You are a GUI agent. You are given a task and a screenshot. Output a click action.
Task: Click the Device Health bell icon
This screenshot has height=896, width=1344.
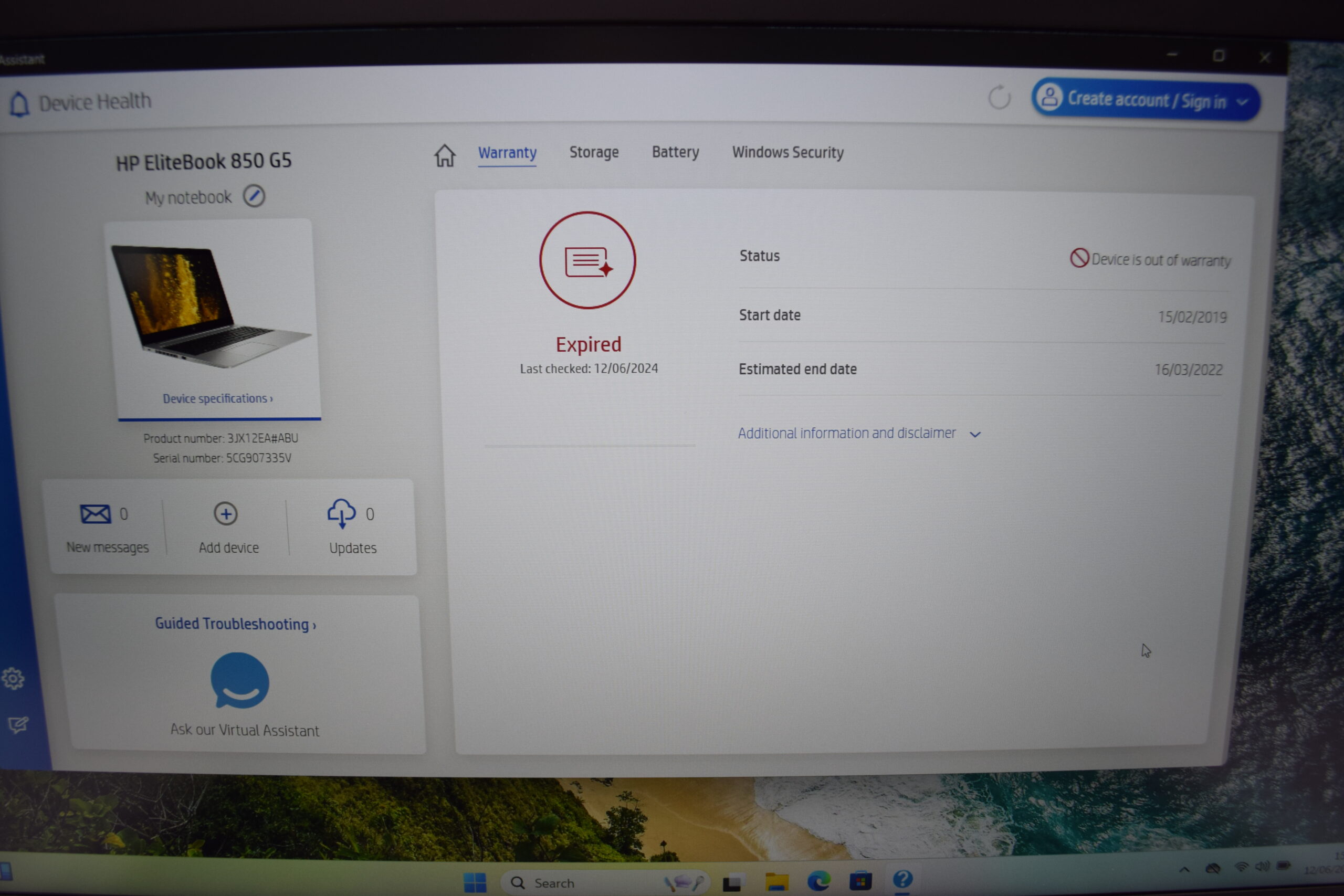point(19,104)
